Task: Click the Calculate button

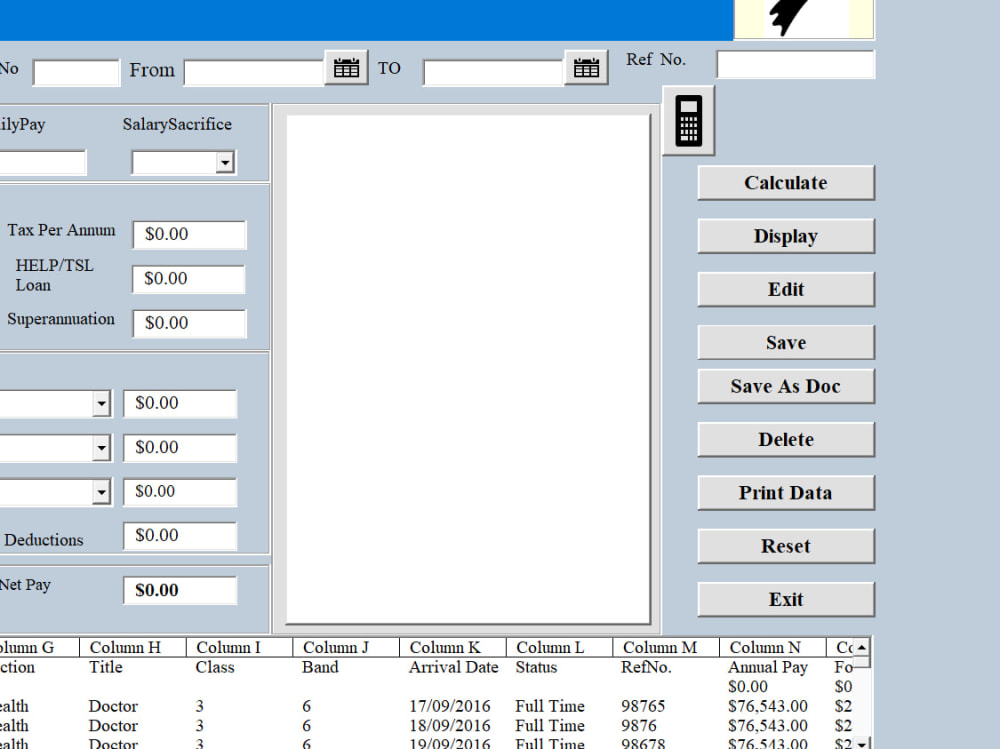Action: tap(786, 182)
